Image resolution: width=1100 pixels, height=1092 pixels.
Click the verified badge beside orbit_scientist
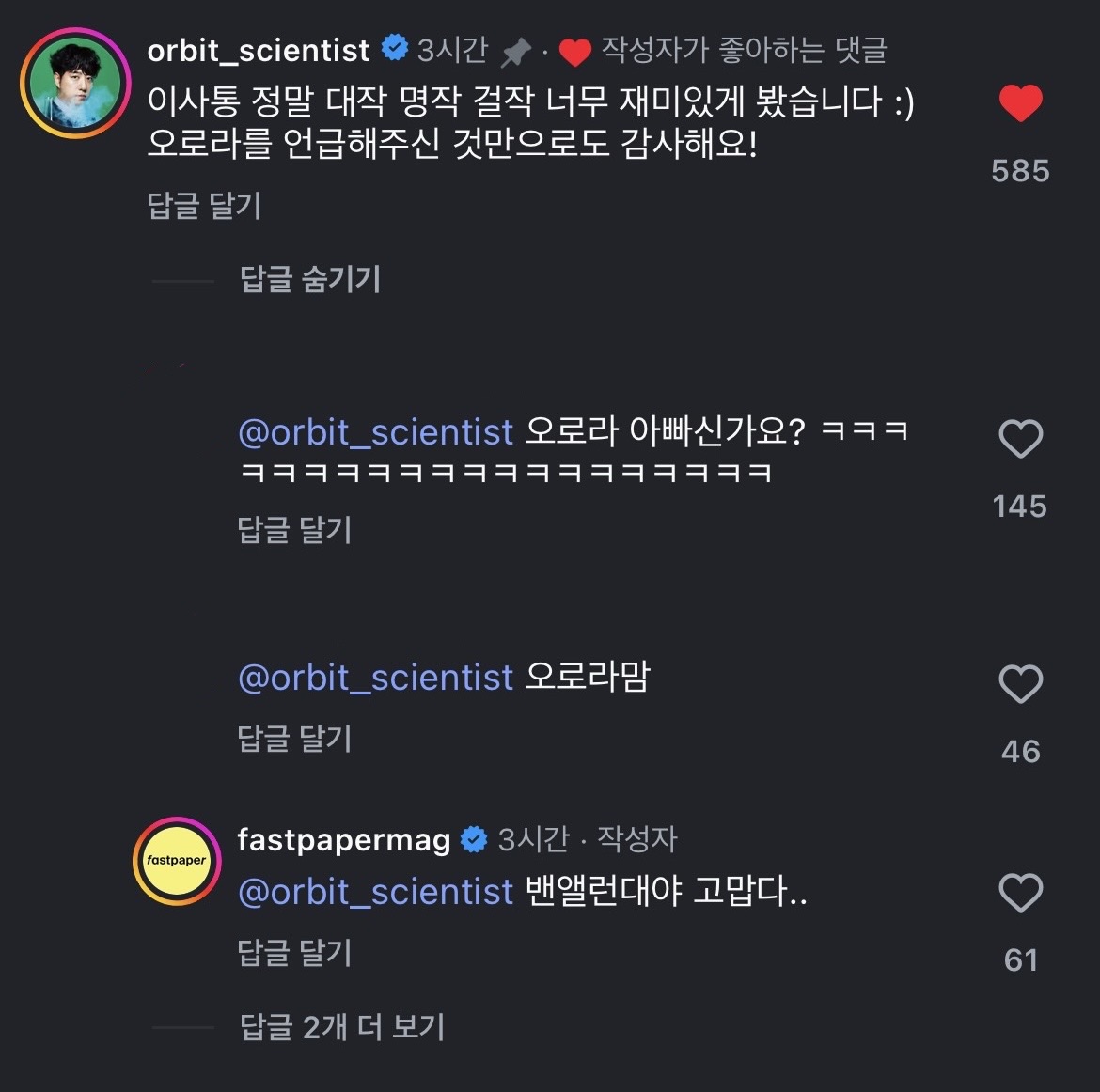pyautogui.click(x=395, y=48)
